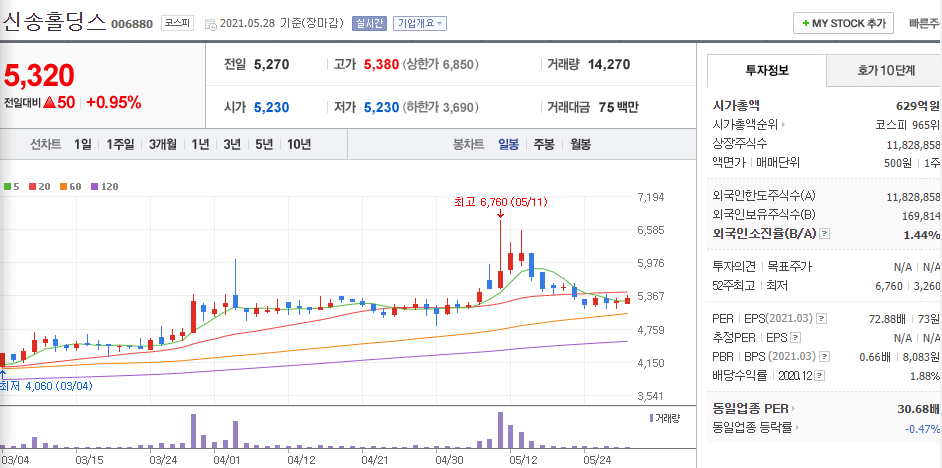This screenshot has width=942, height=468.
Task: Click 외국인소진율 value 1.44%
Action: tap(922, 234)
